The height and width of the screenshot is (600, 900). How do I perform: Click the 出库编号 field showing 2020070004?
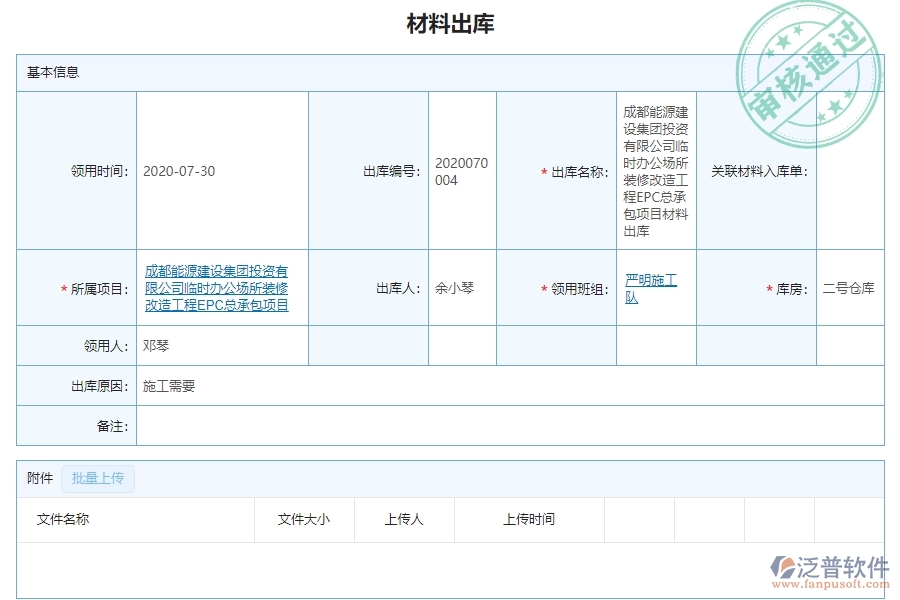[461, 171]
